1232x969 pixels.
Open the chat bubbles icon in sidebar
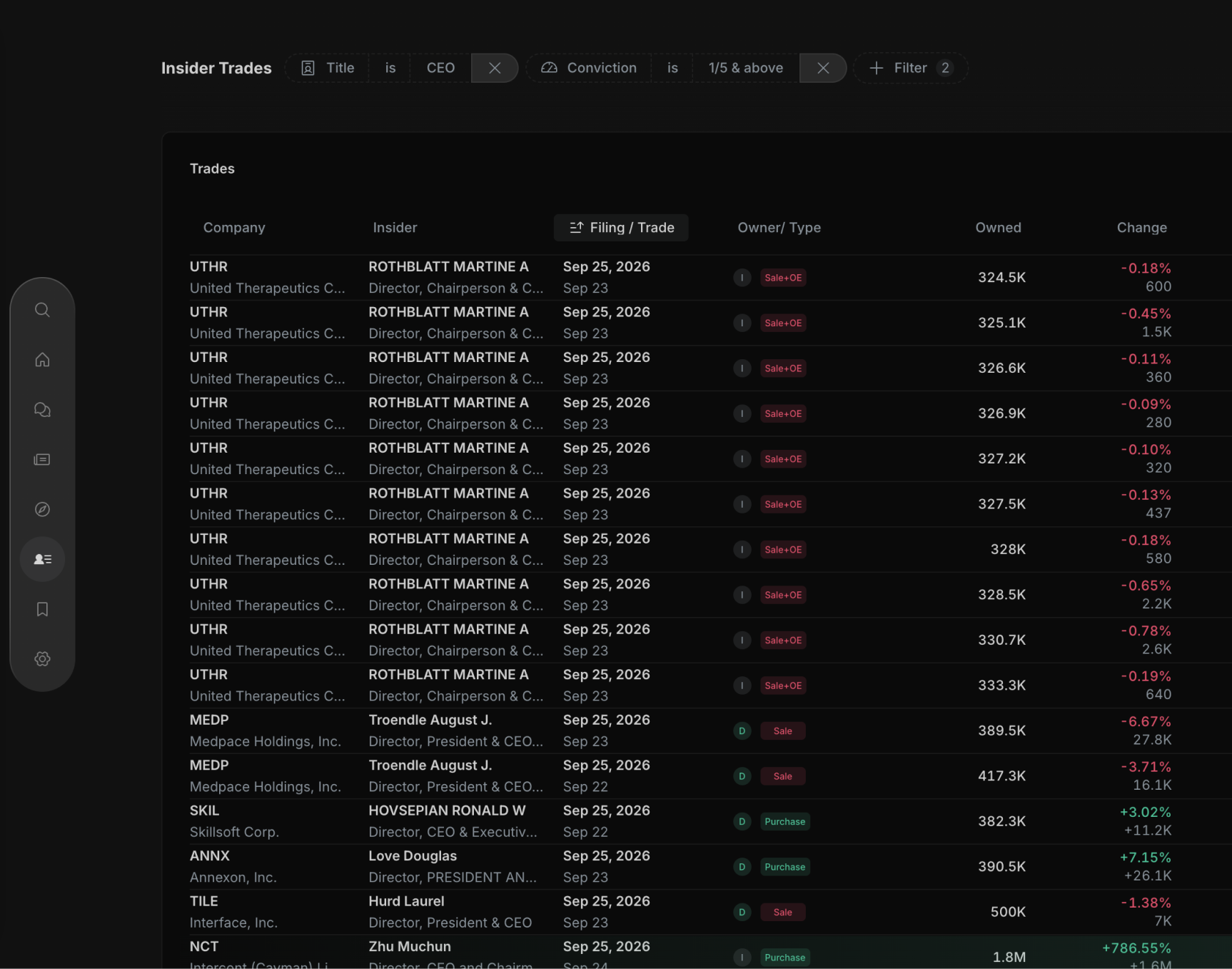(x=42, y=409)
